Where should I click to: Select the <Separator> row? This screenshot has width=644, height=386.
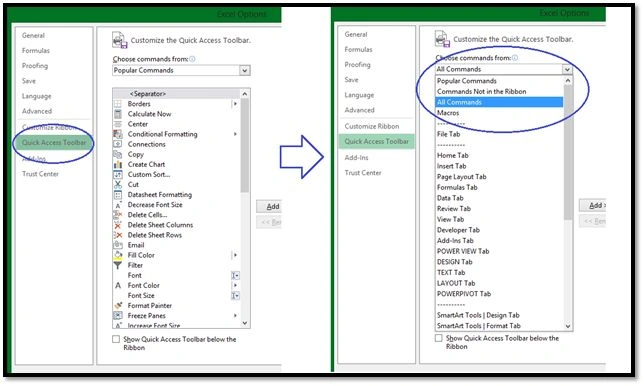click(177, 94)
